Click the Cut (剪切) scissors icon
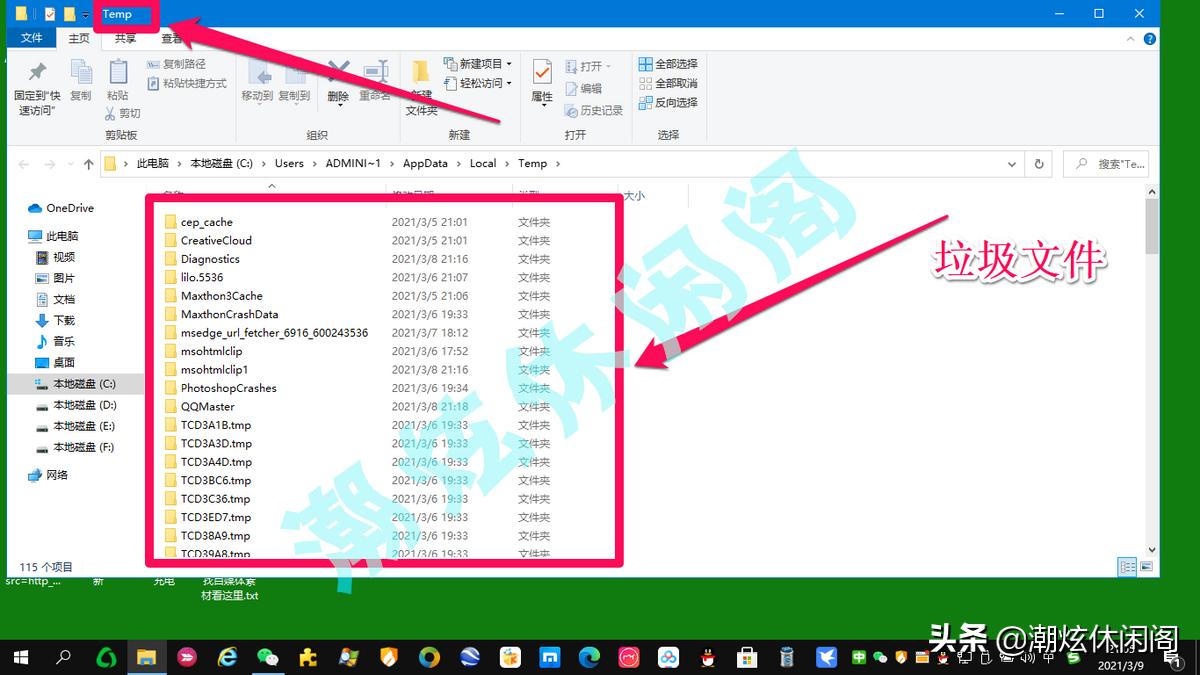This screenshot has width=1200, height=675. click(x=112, y=112)
